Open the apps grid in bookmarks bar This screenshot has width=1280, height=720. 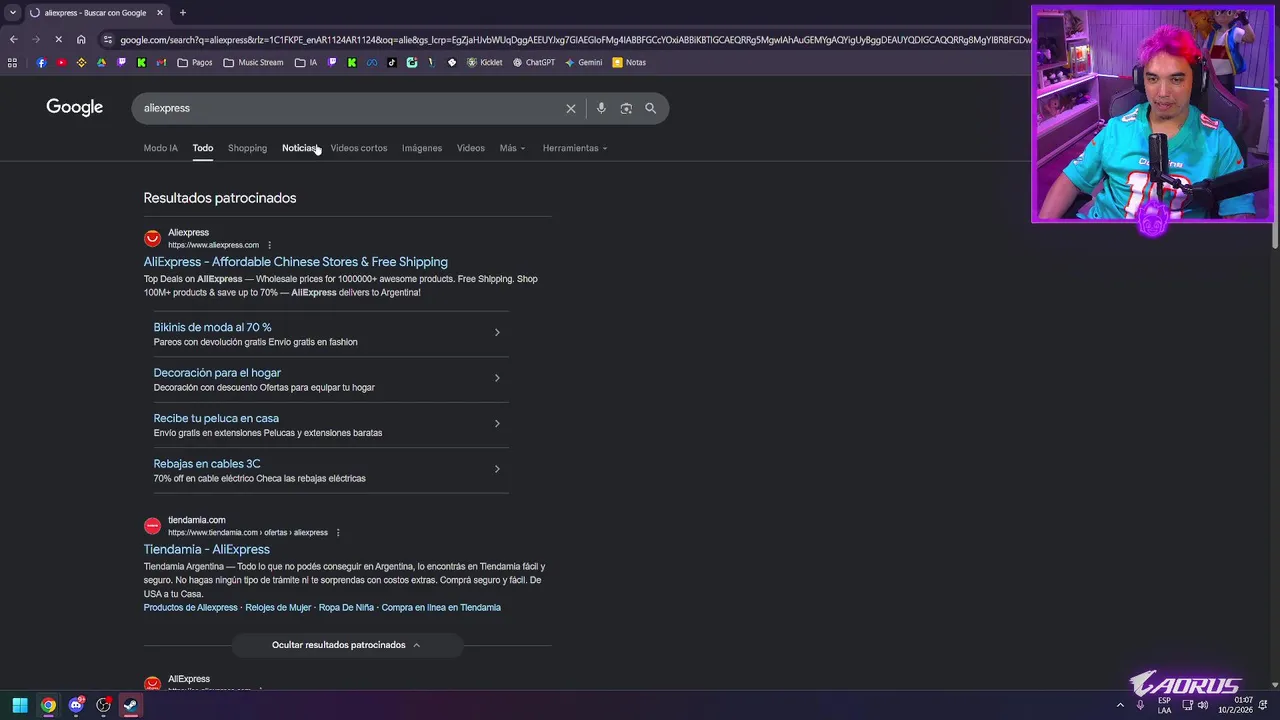click(x=12, y=62)
